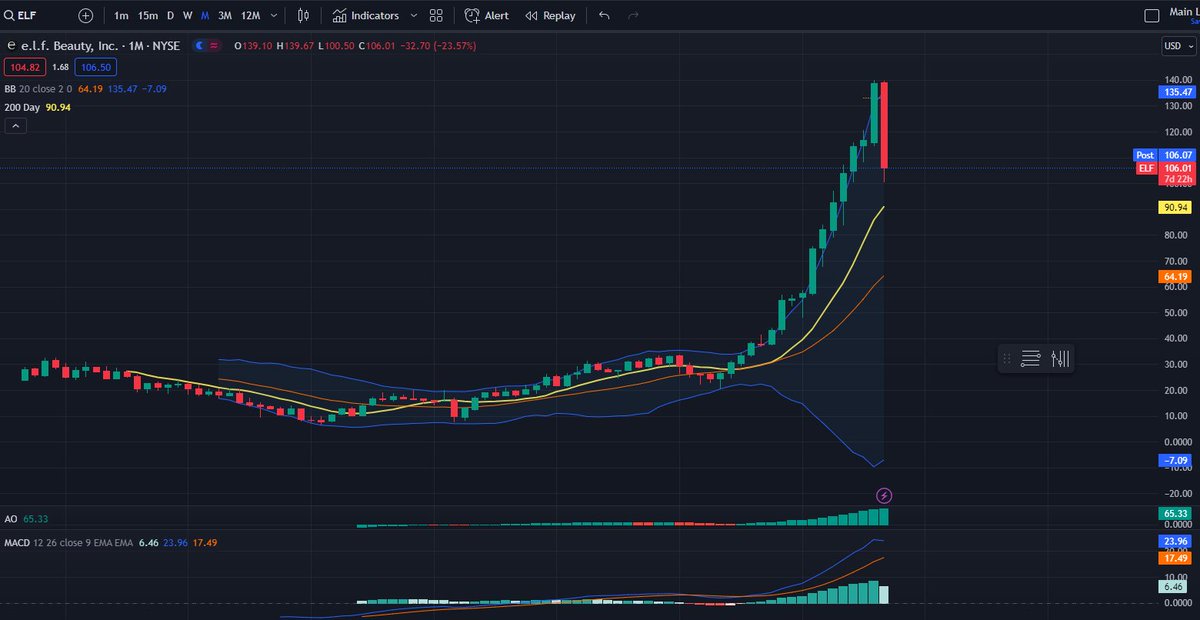Select the 1m timeframe

[x=121, y=15]
